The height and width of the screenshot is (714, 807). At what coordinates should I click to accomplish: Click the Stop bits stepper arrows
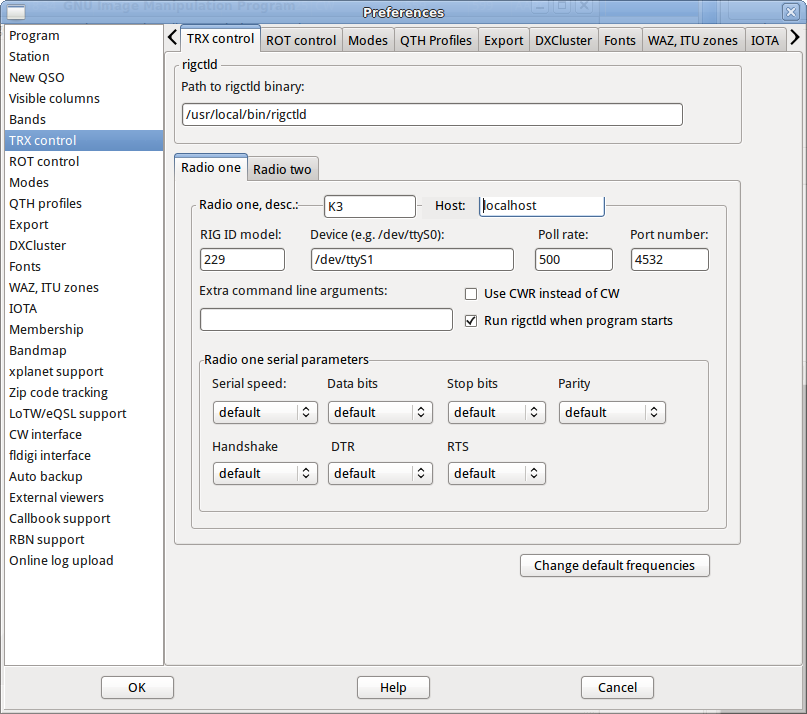click(x=534, y=412)
